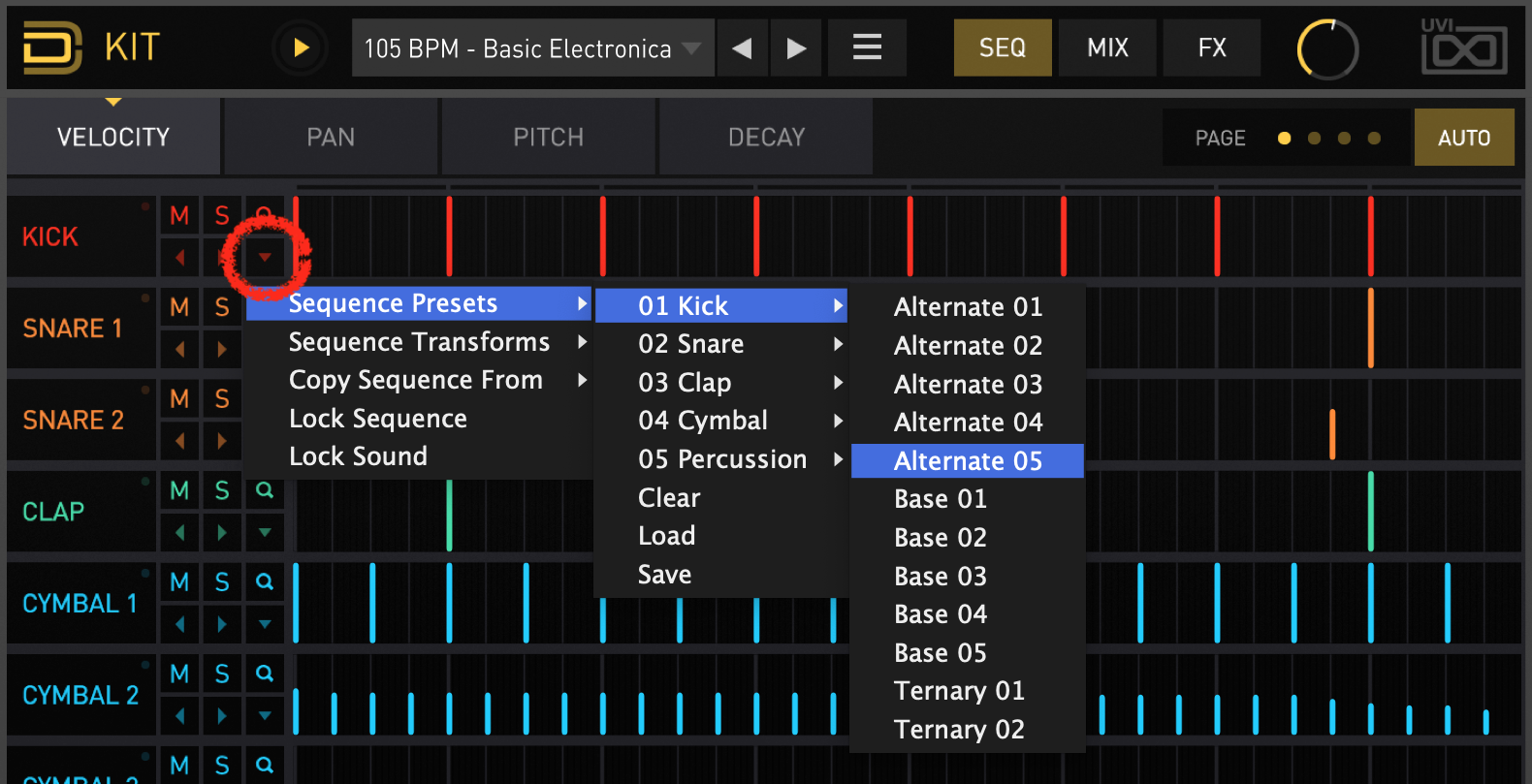This screenshot has width=1532, height=784.
Task: Shift SNARE 2 sequence right
Action: [x=222, y=440]
